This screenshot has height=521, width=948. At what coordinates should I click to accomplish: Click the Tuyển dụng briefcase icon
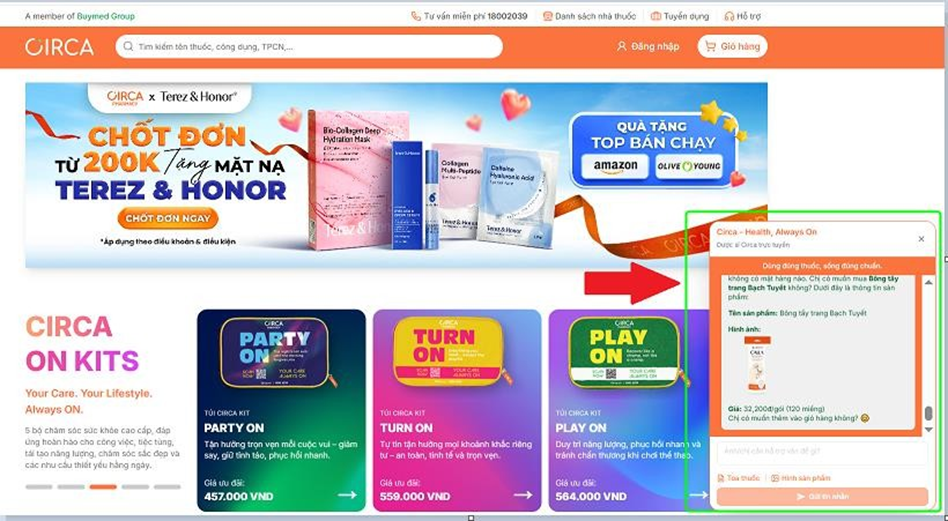(655, 16)
